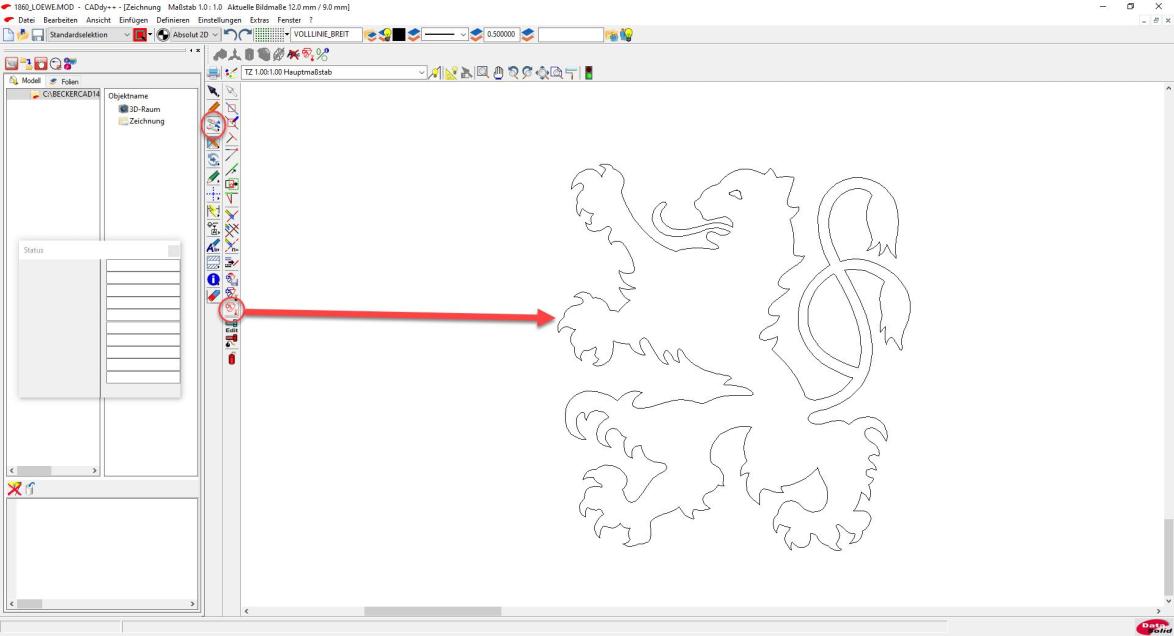Click the red percent icon in 3D toolbar
The image size is (1174, 636).
322,54
